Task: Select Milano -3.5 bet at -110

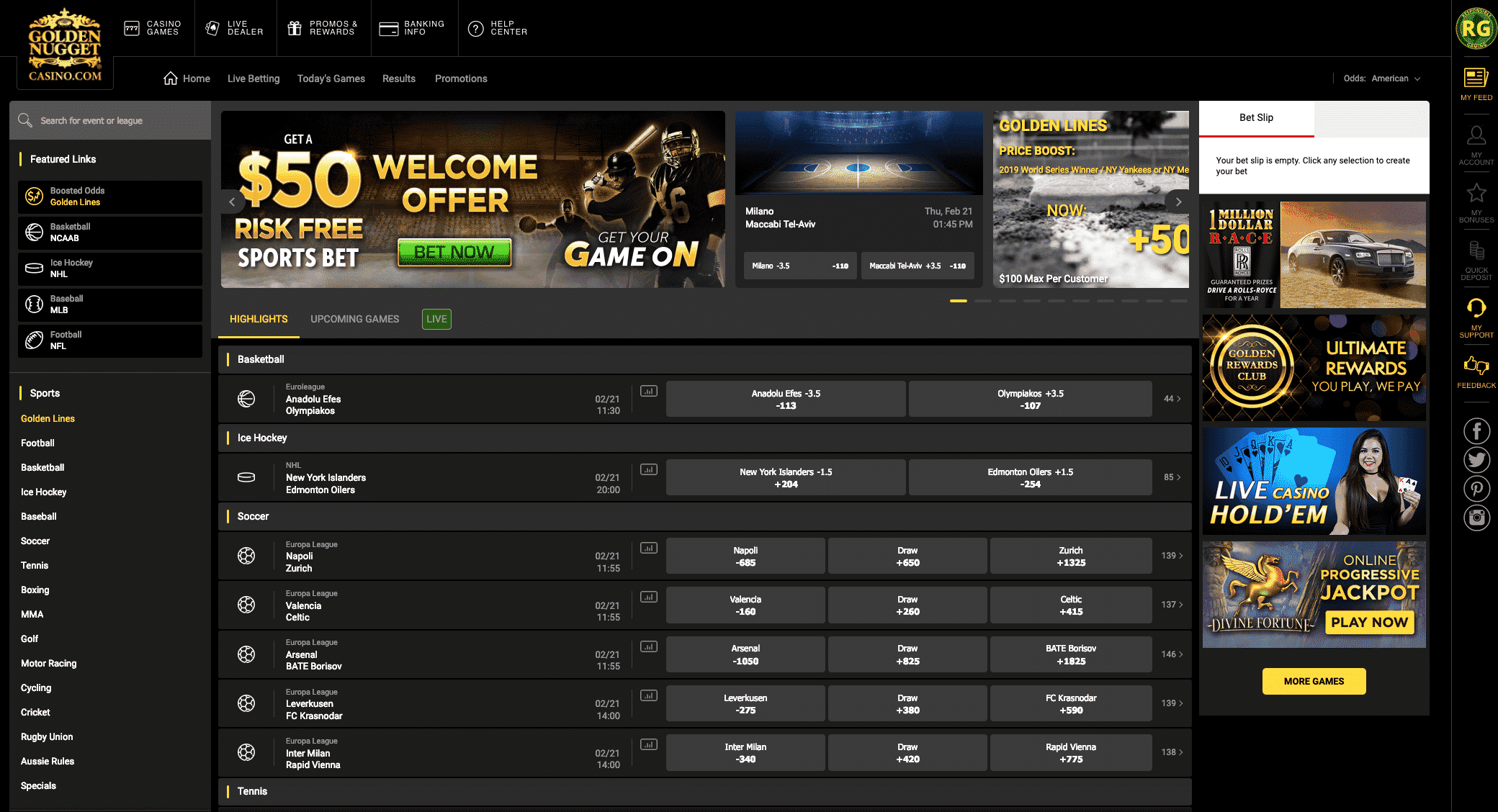Action: (x=800, y=266)
